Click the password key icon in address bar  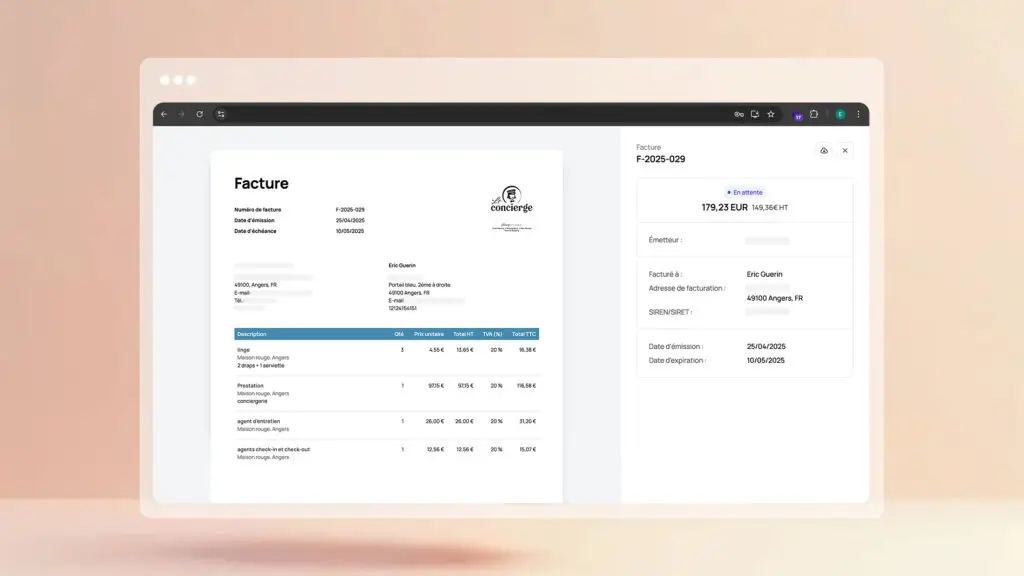739,114
